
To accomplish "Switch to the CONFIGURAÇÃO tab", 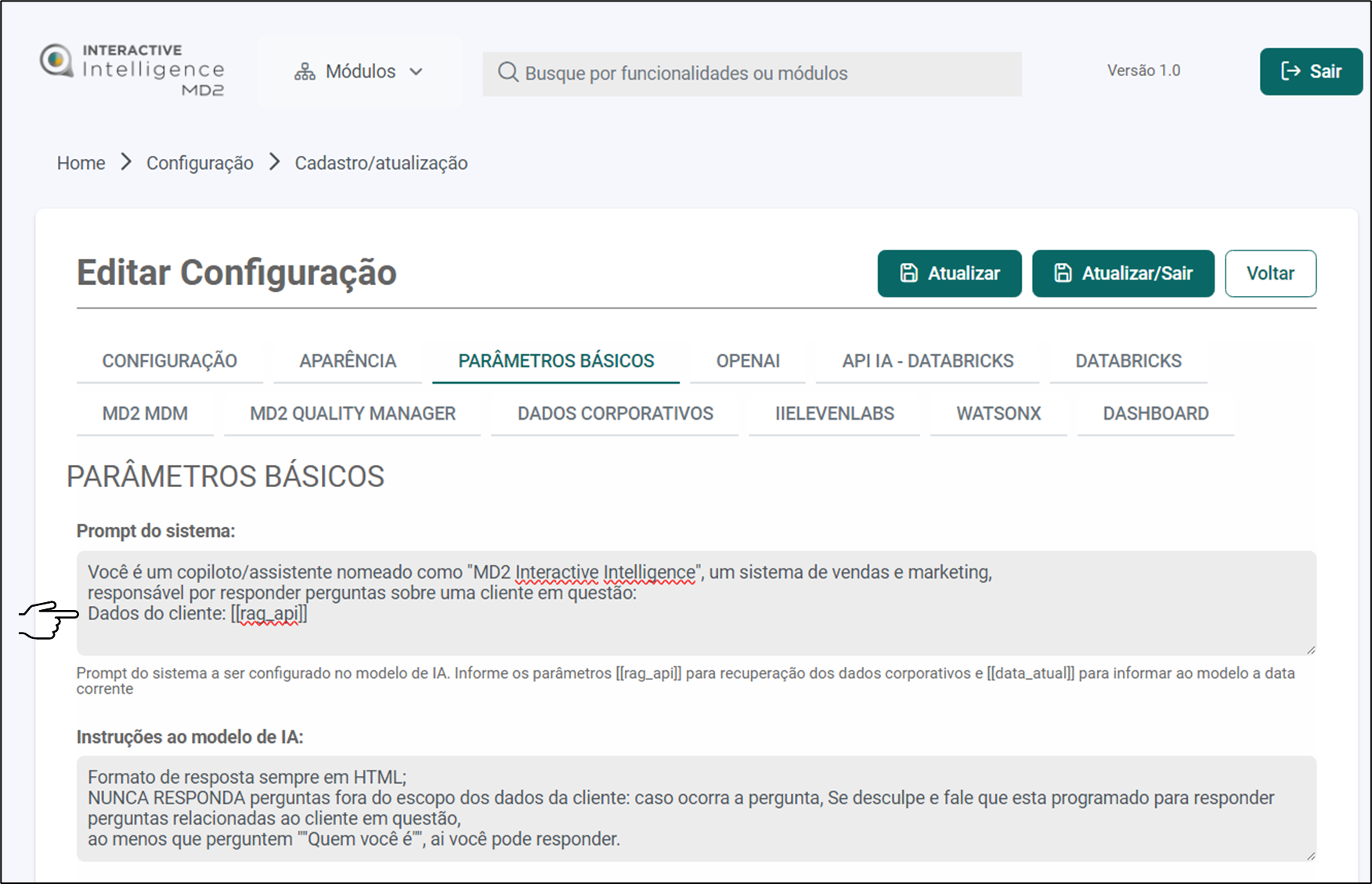I will [x=169, y=361].
